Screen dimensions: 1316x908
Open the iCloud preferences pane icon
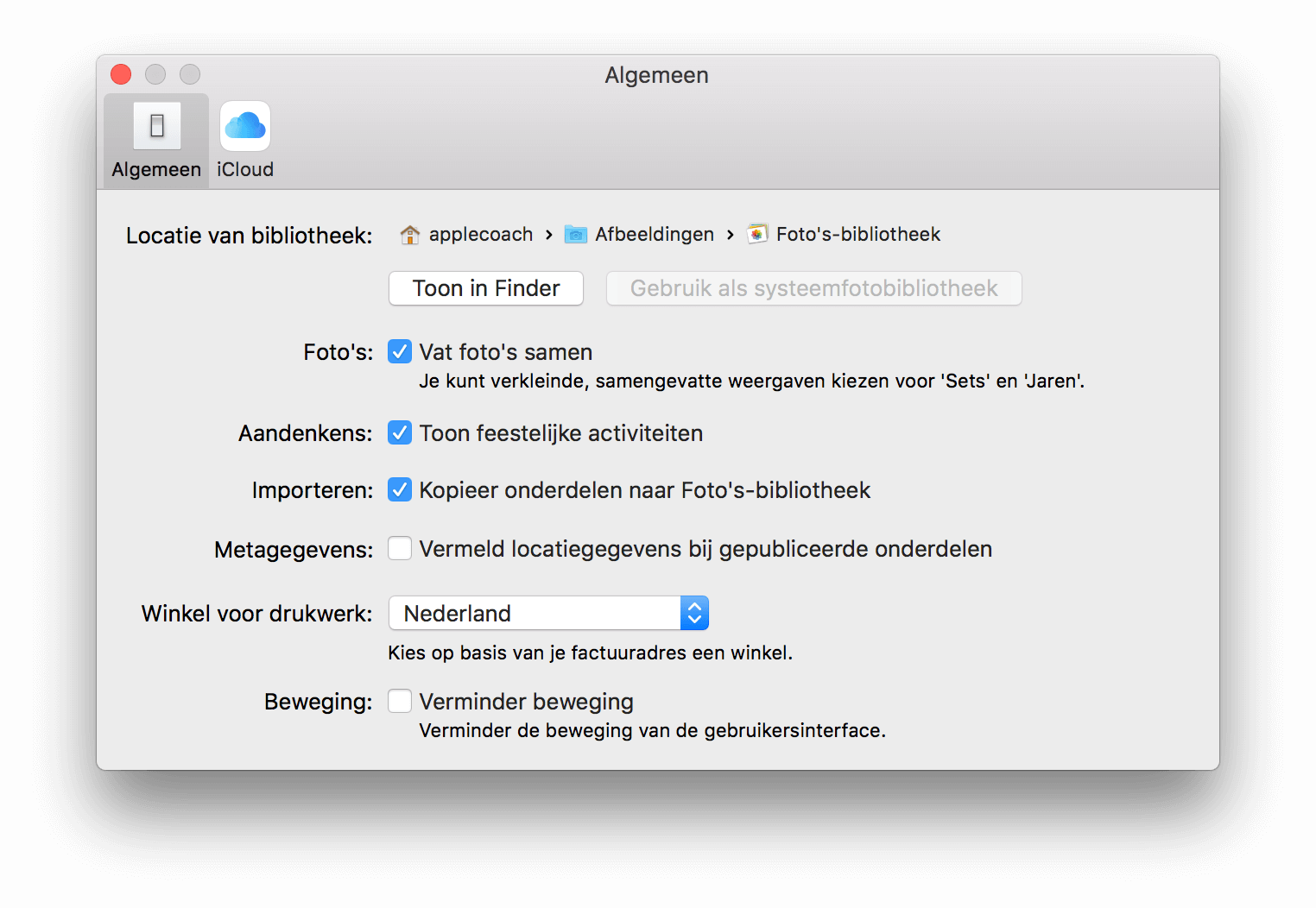tap(245, 126)
